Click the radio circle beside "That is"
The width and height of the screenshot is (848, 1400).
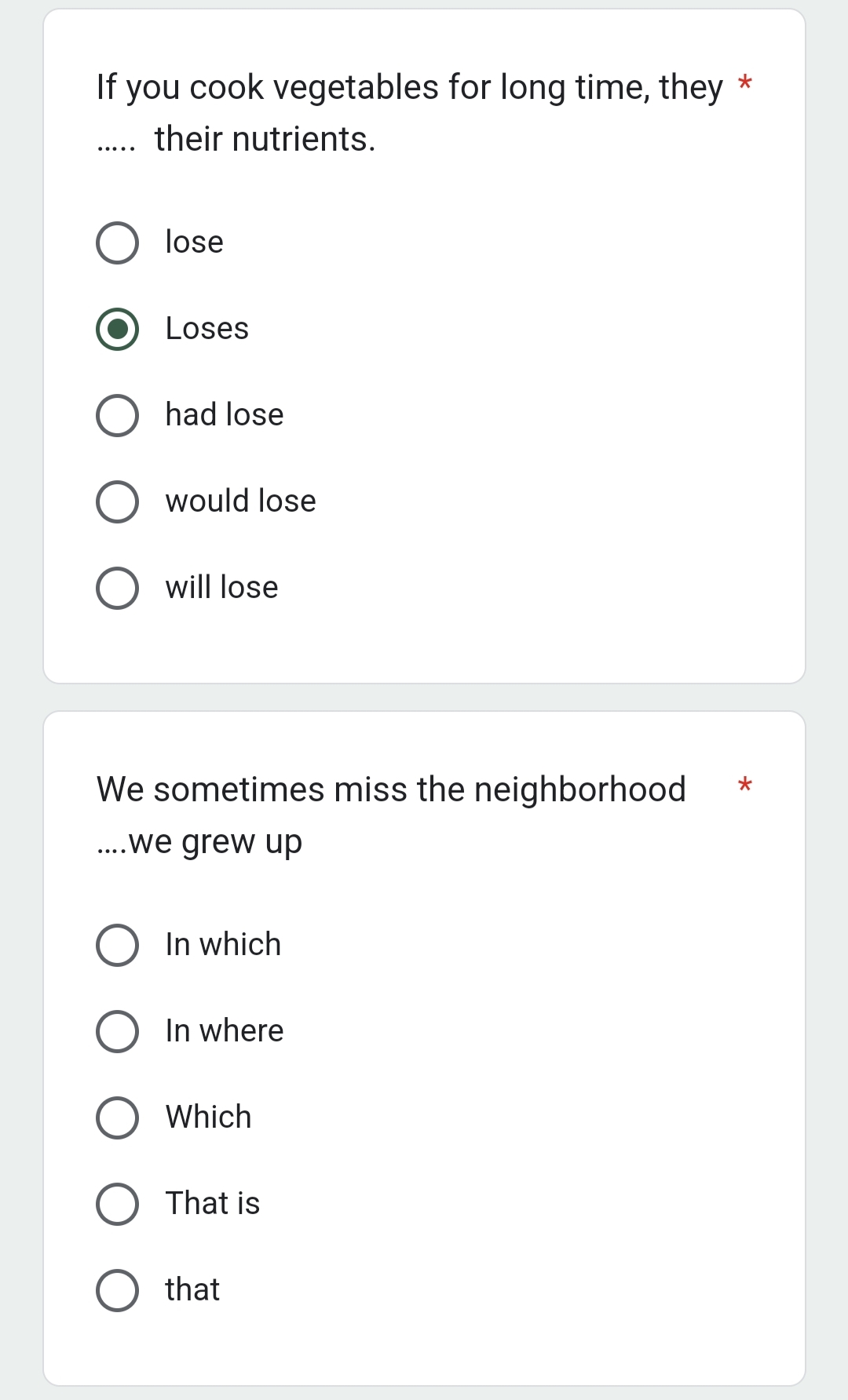(118, 1204)
